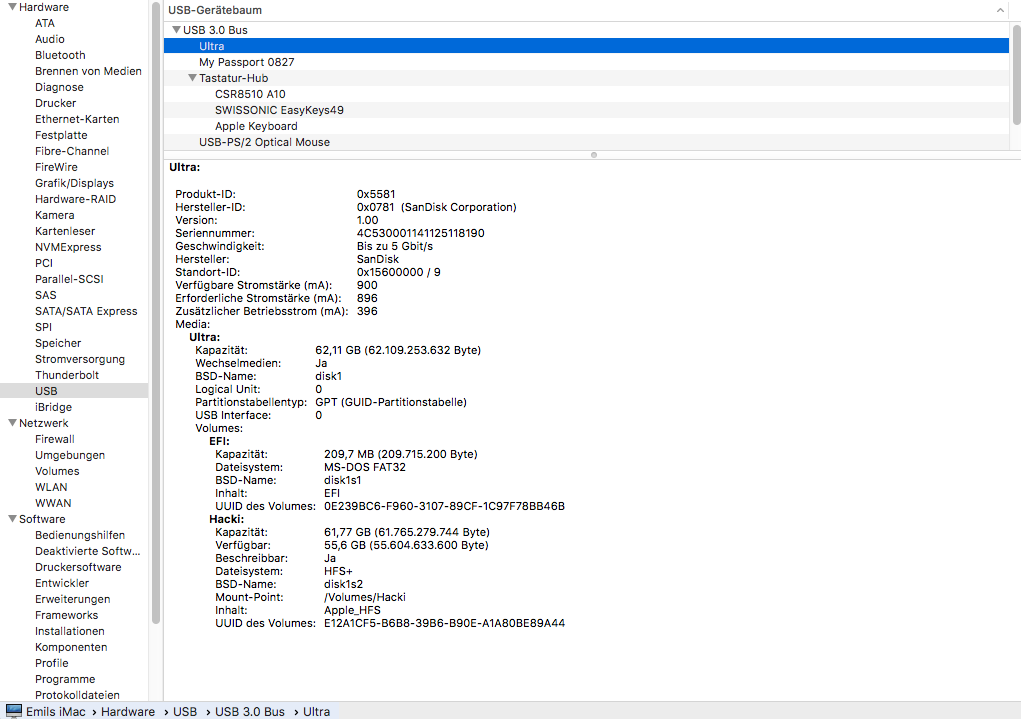The width and height of the screenshot is (1021, 719).
Task: Click the sort chevron in USB-Gerätebaum header
Action: point(1000,10)
